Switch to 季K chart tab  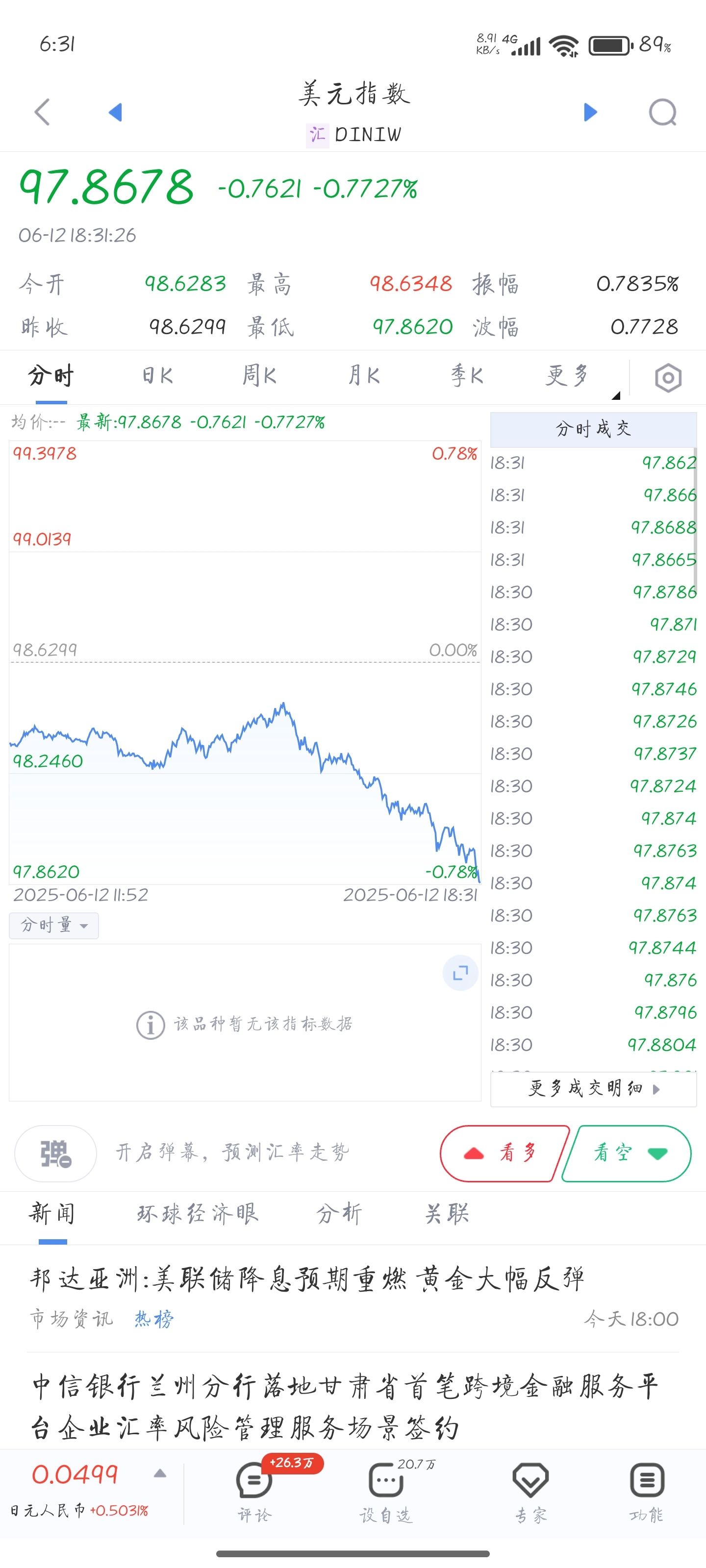(x=467, y=375)
